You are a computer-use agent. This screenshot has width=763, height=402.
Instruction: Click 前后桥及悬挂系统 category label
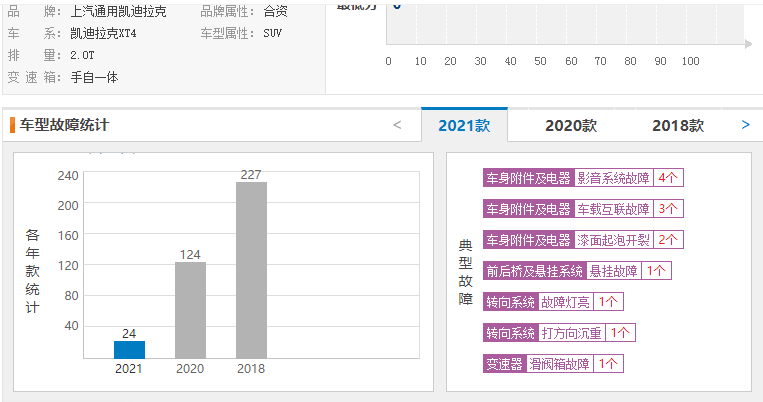535,271
